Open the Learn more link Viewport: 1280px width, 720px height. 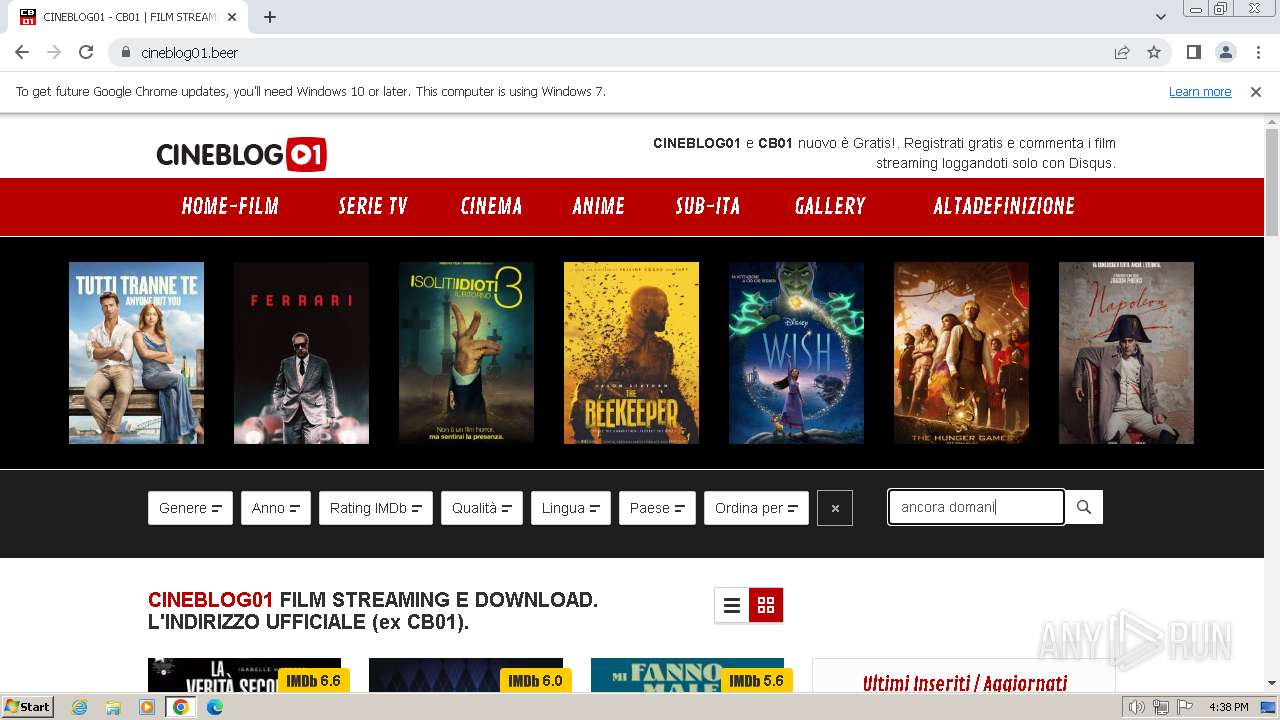[x=1200, y=91]
